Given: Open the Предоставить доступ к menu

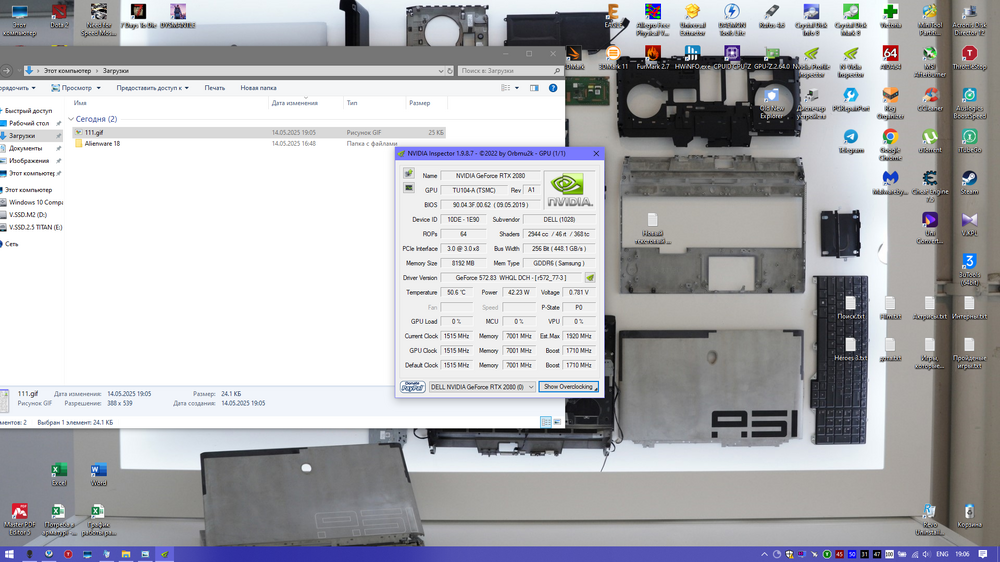Looking at the screenshot, I should point(152,88).
